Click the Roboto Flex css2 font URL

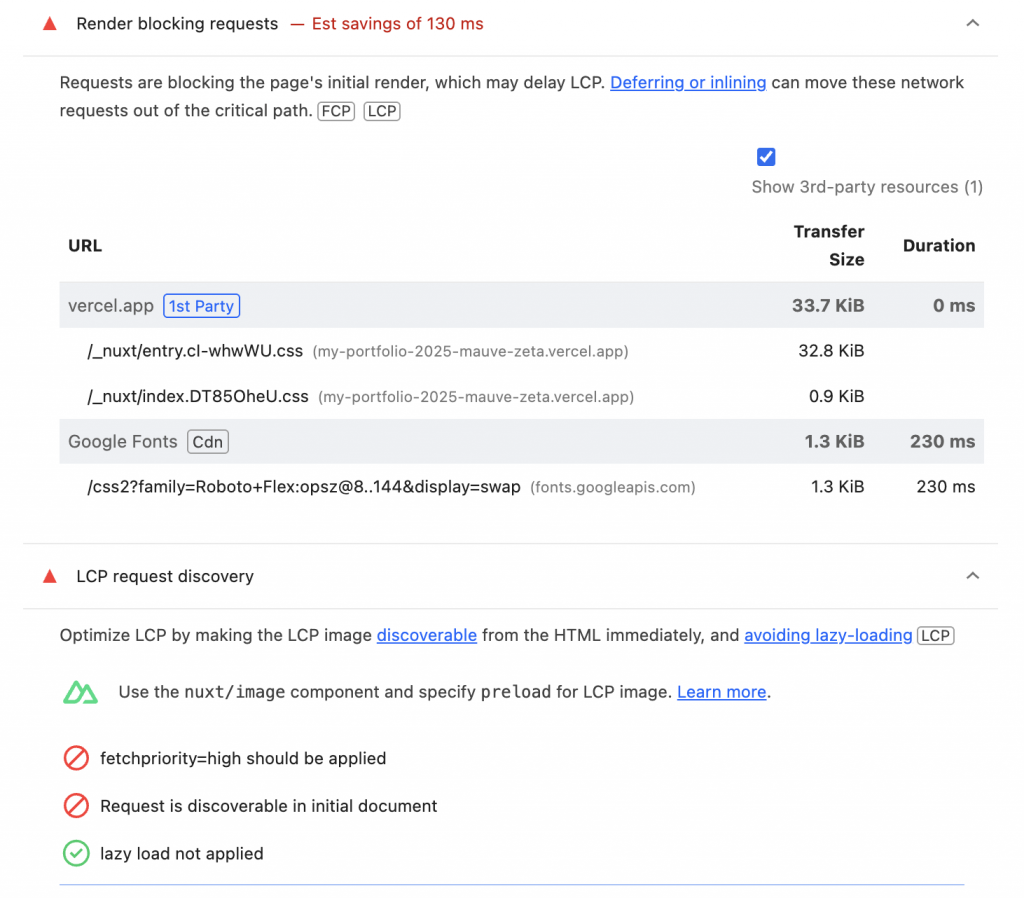tap(304, 487)
